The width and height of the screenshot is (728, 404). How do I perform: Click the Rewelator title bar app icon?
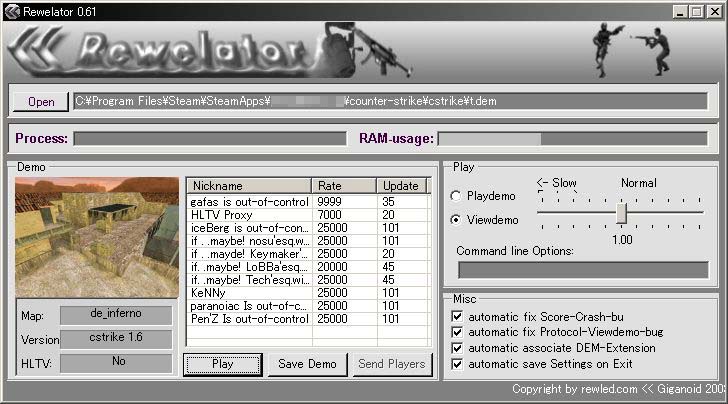(x=12, y=11)
